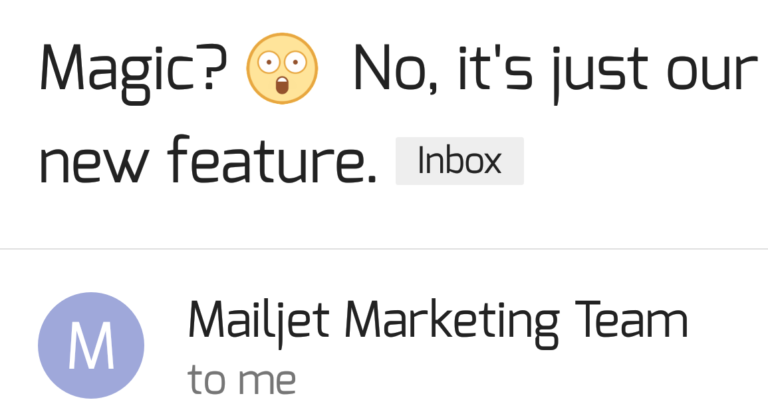Open the sender's purple M avatar
Image resolution: width=768 pixels, height=408 pixels.
pyautogui.click(x=91, y=345)
